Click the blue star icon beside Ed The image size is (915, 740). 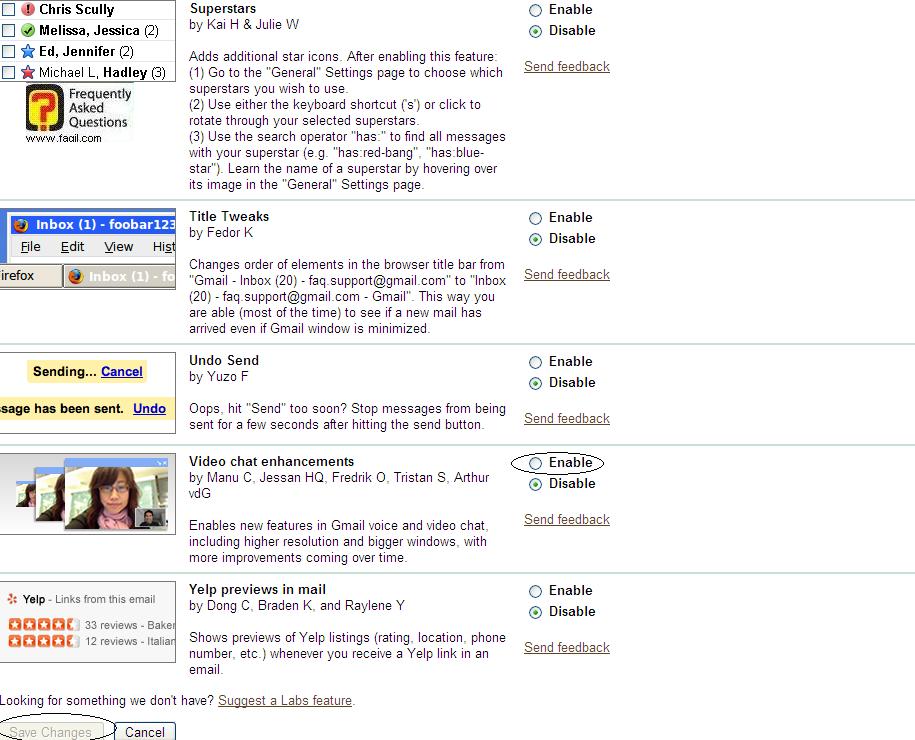pyautogui.click(x=28, y=51)
